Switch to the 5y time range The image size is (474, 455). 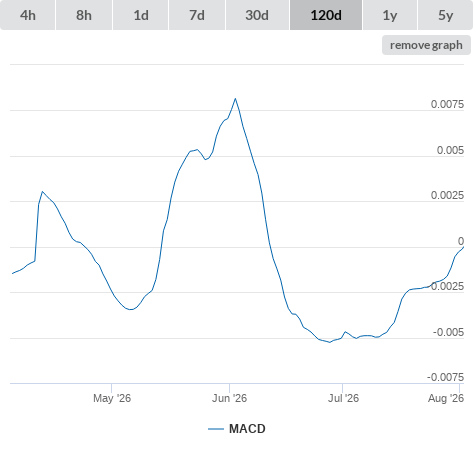[445, 15]
